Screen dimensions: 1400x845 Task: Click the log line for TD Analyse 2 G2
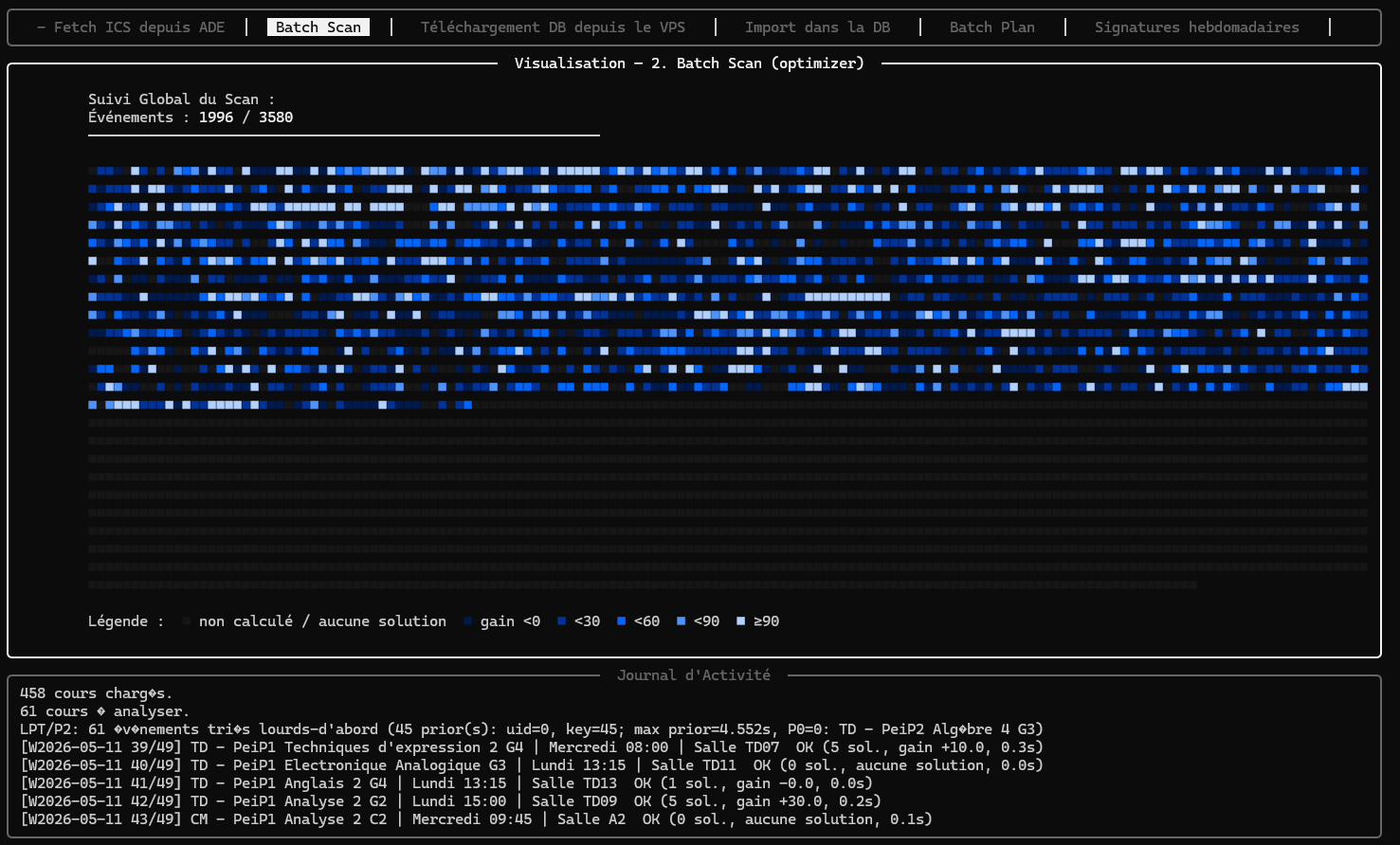coord(450,801)
